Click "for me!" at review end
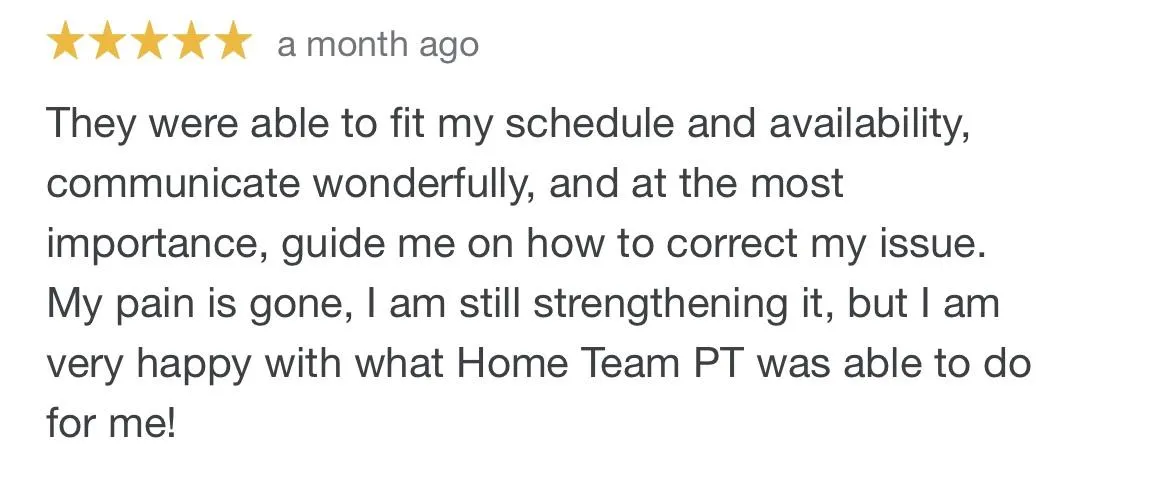This screenshot has width=1166, height=479. [111, 425]
